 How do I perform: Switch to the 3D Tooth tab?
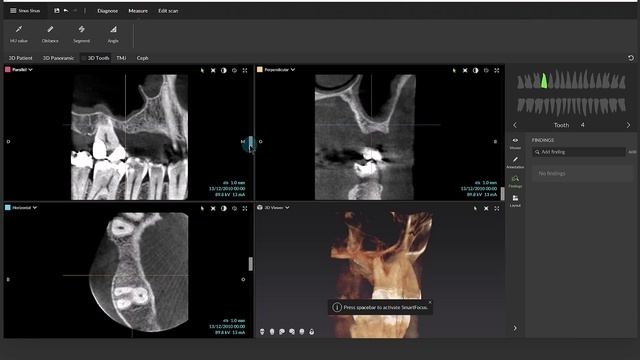click(x=96, y=58)
